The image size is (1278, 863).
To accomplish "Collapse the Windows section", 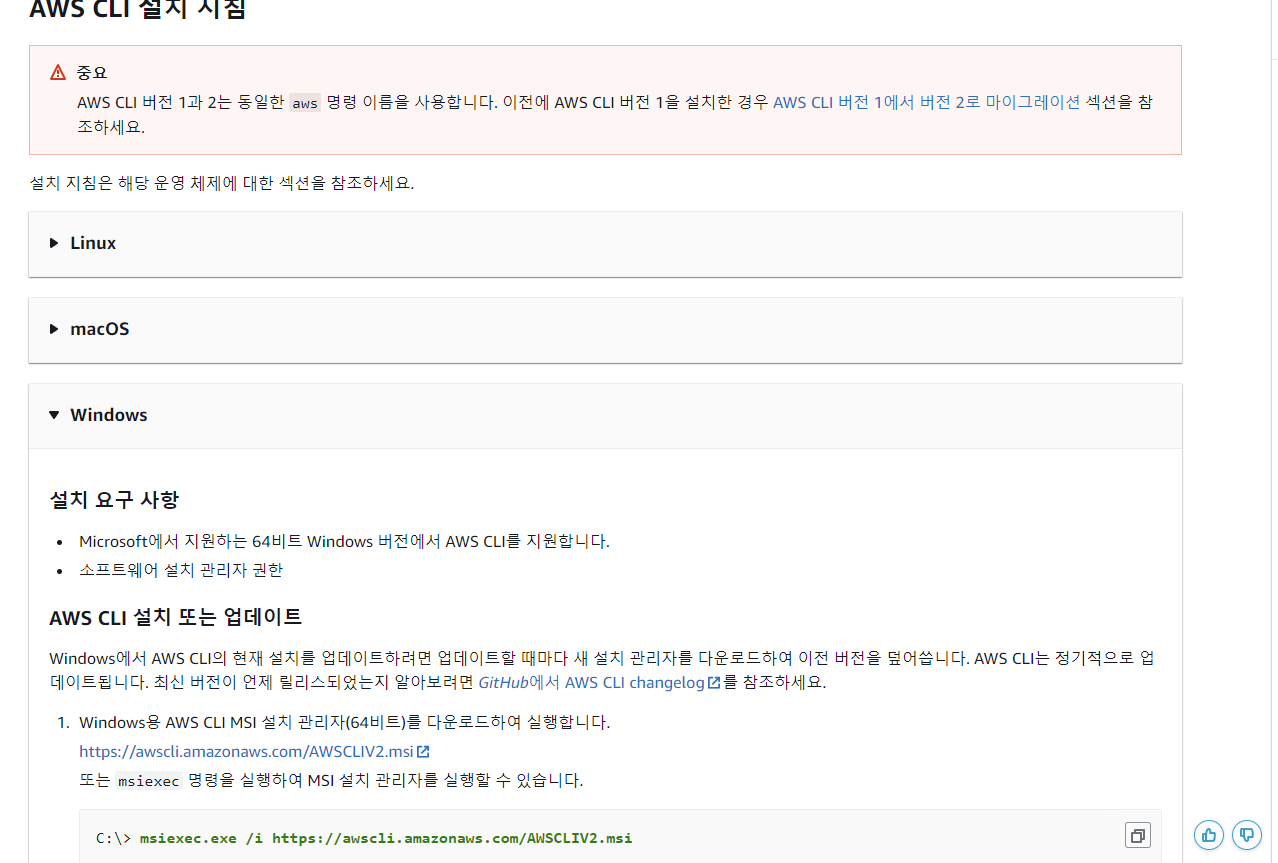I will 605,416.
